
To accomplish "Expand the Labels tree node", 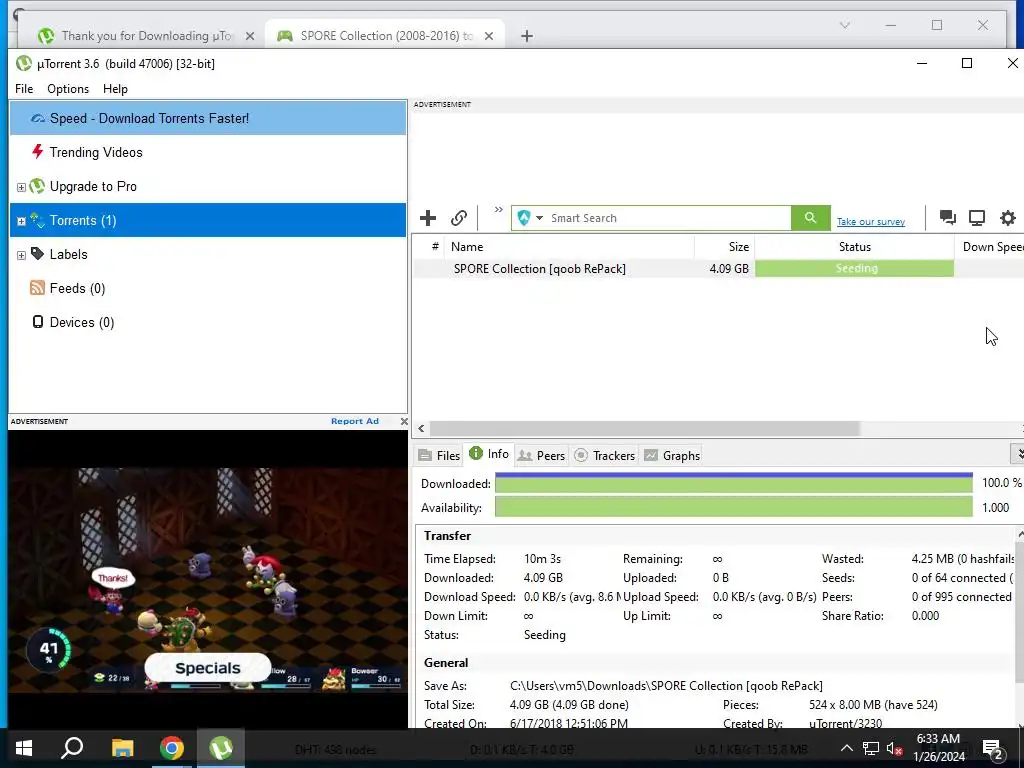I will click(21, 255).
